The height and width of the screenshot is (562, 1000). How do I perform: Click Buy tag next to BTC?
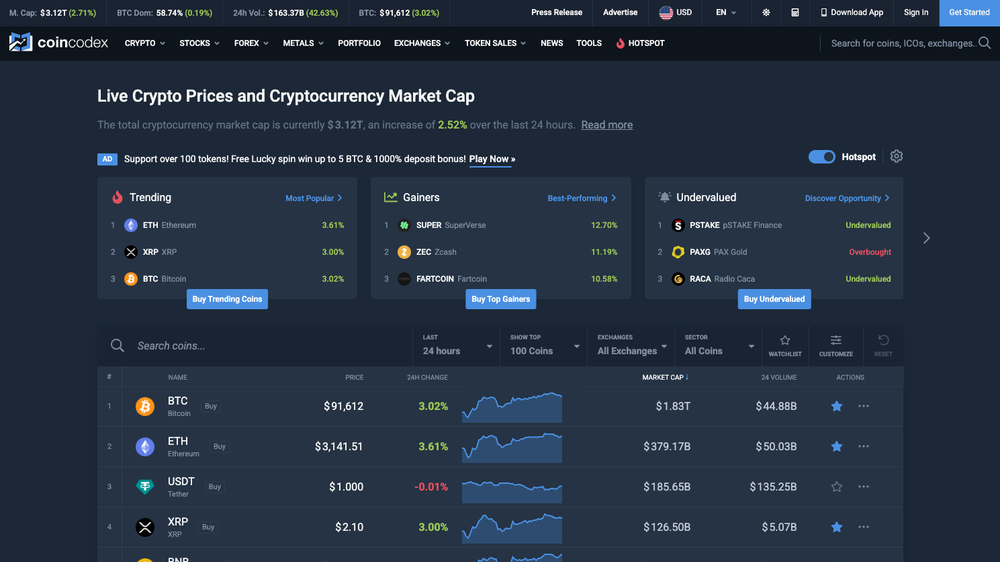(210, 406)
